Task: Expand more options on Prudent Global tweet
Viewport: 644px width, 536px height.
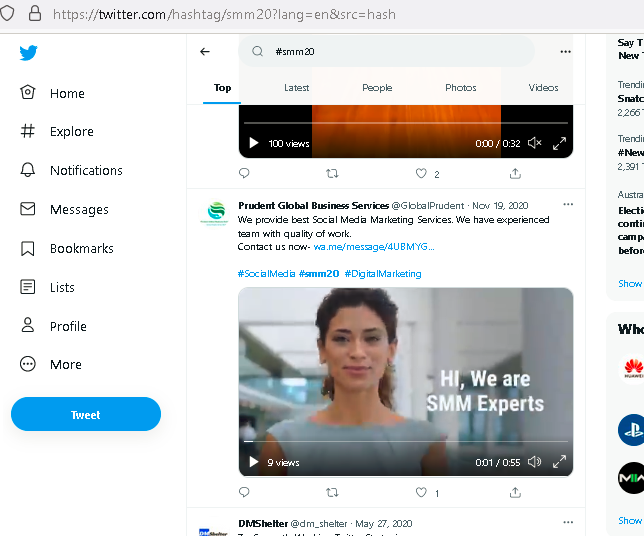Action: click(x=568, y=205)
